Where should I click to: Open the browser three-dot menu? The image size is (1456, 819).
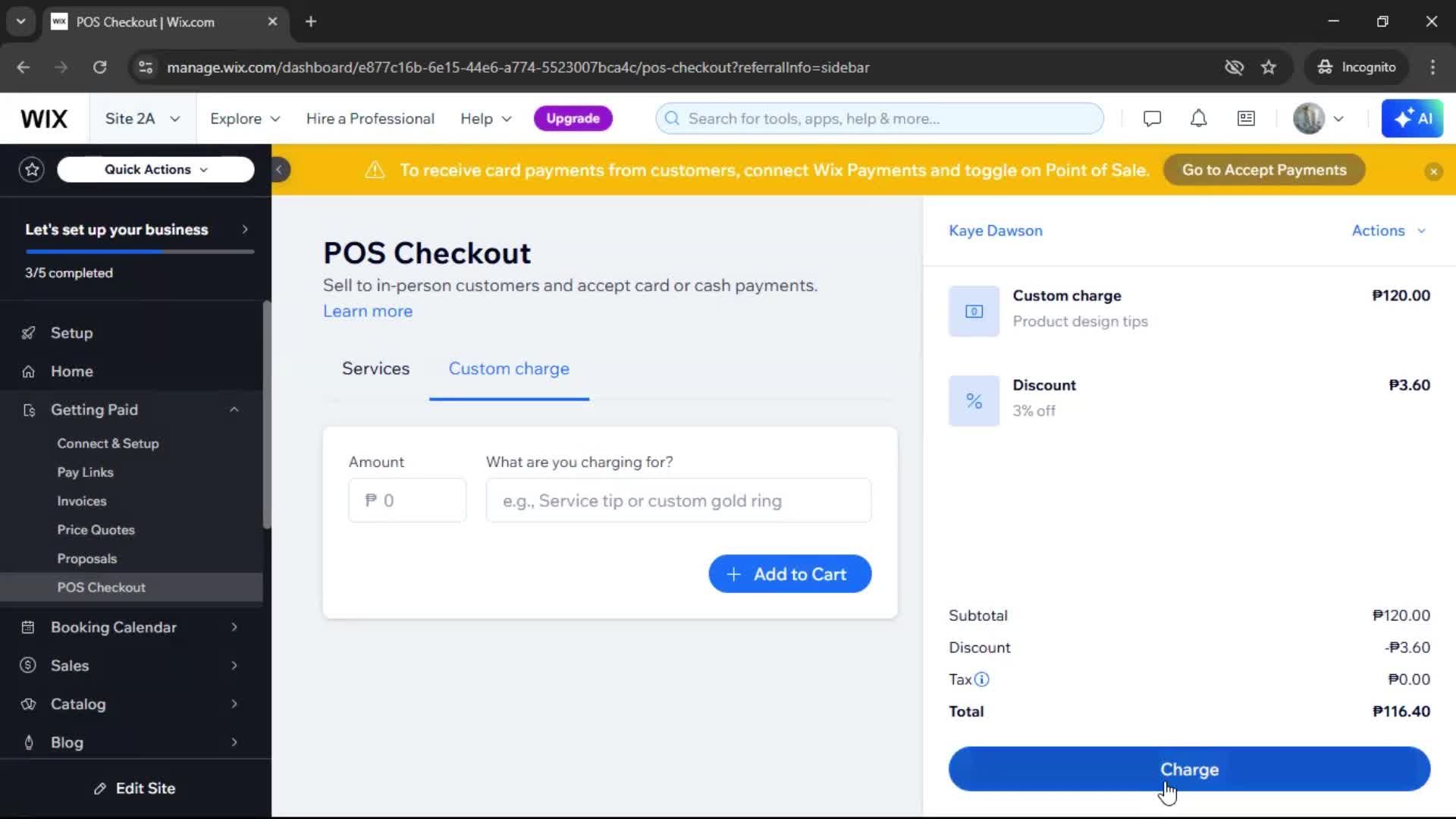(1432, 67)
